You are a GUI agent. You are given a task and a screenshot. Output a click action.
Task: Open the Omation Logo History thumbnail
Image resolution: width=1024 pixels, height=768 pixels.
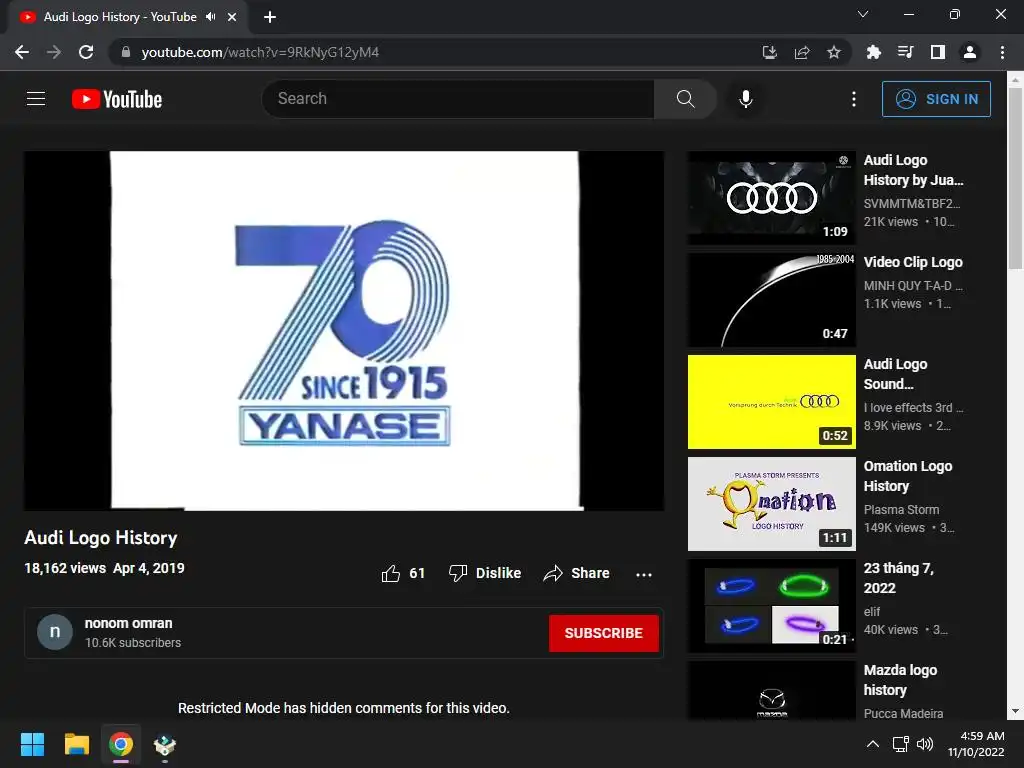pyautogui.click(x=771, y=504)
